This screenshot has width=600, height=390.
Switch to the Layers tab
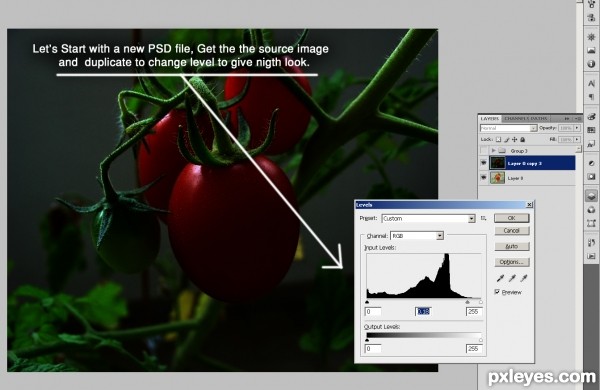tap(490, 119)
